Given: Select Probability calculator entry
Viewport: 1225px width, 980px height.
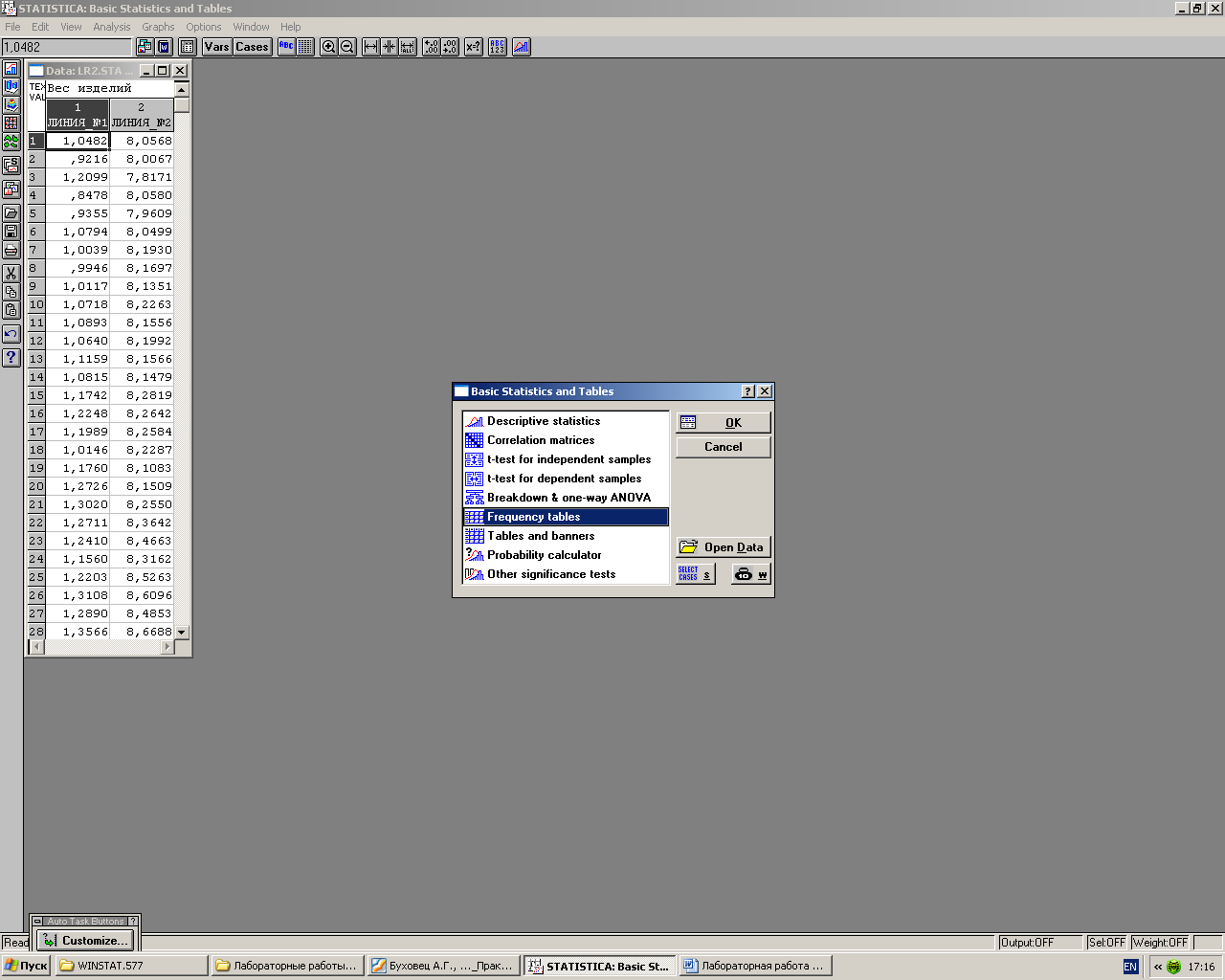Looking at the screenshot, I should tap(566, 555).
